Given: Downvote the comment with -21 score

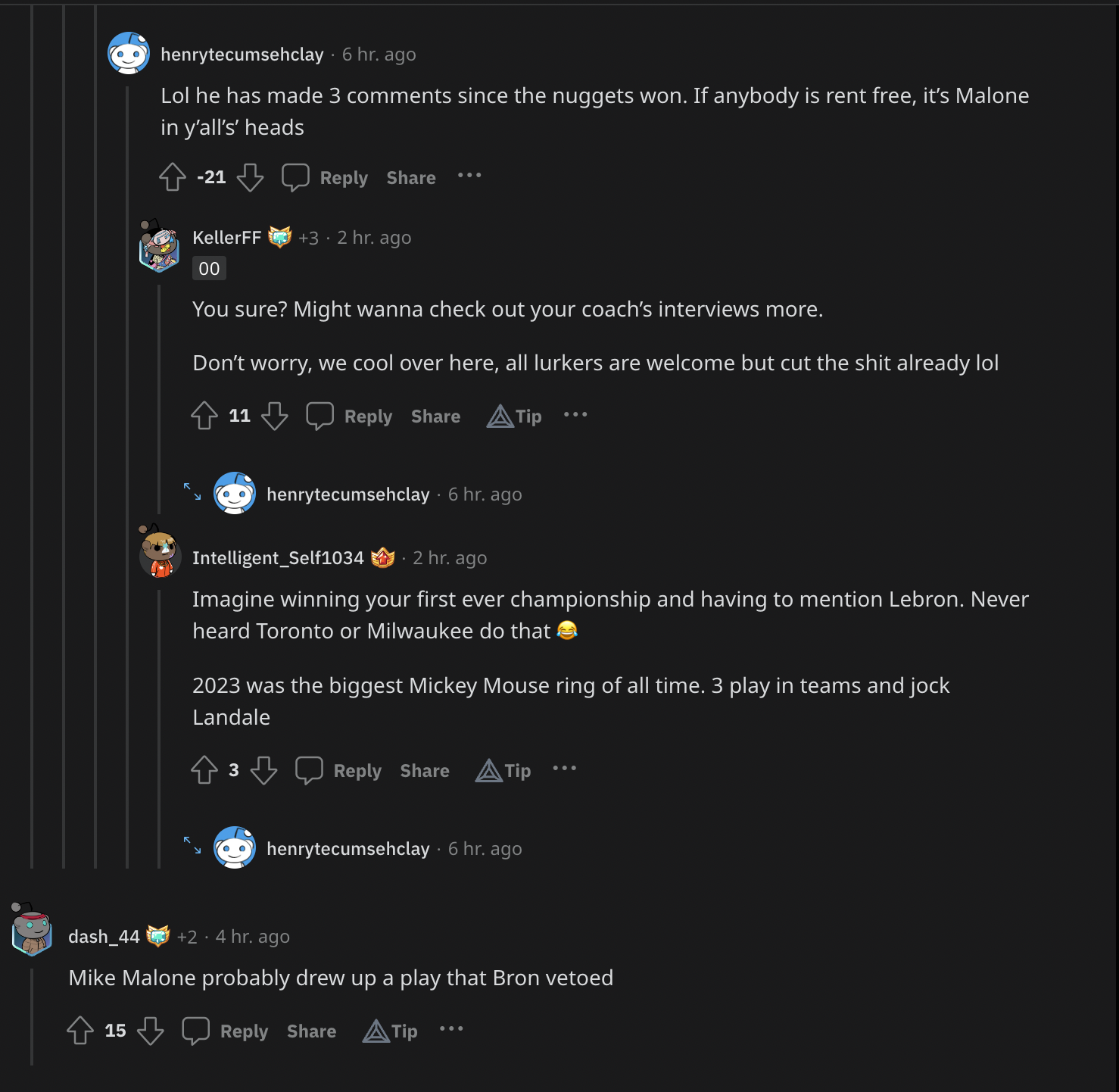Looking at the screenshot, I should (x=250, y=178).
